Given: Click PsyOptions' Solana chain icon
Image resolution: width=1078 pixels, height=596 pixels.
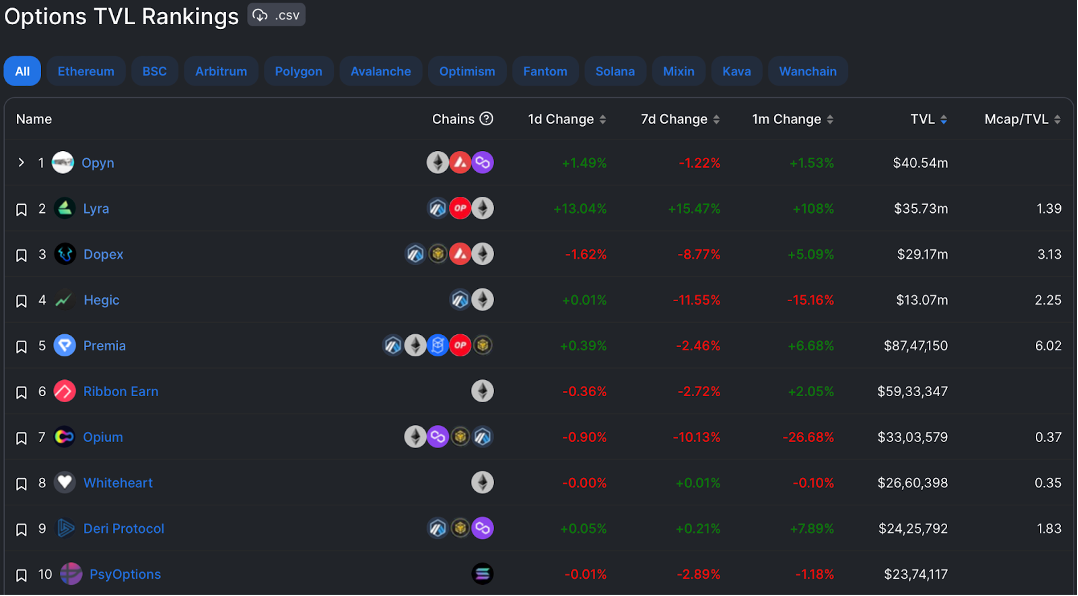Looking at the screenshot, I should tap(483, 574).
